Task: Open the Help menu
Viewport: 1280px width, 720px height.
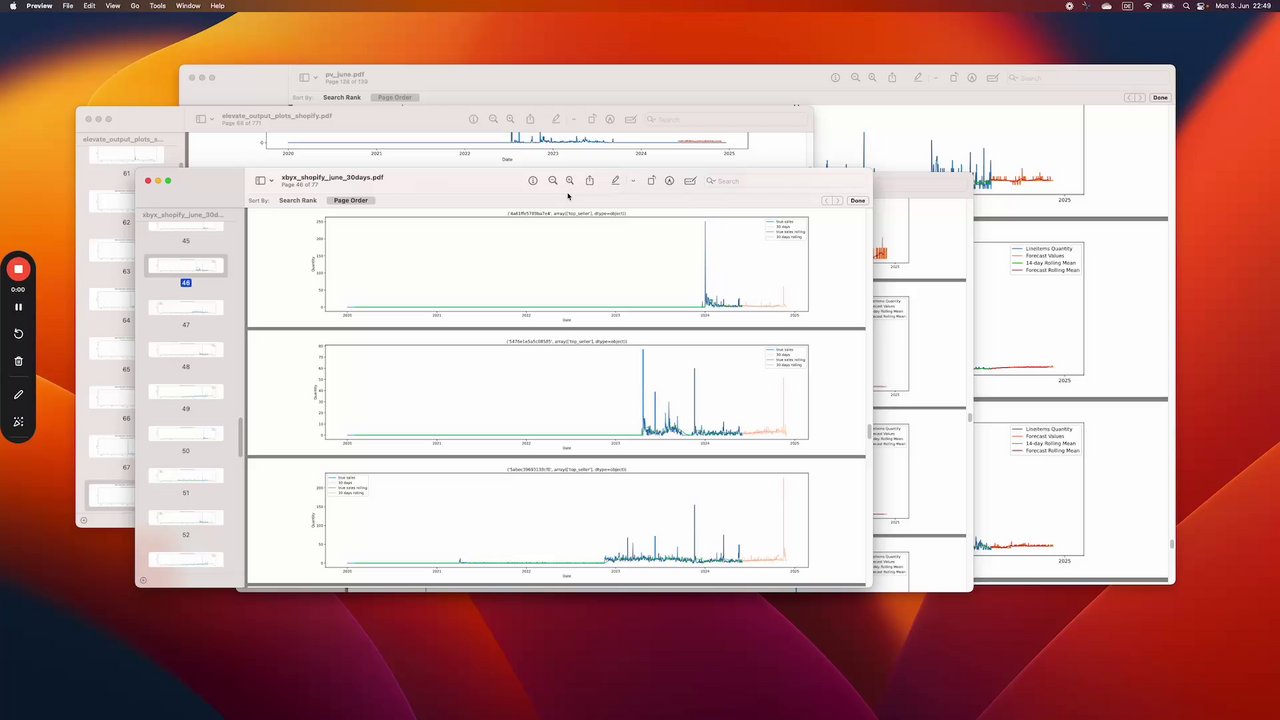Action: click(217, 6)
